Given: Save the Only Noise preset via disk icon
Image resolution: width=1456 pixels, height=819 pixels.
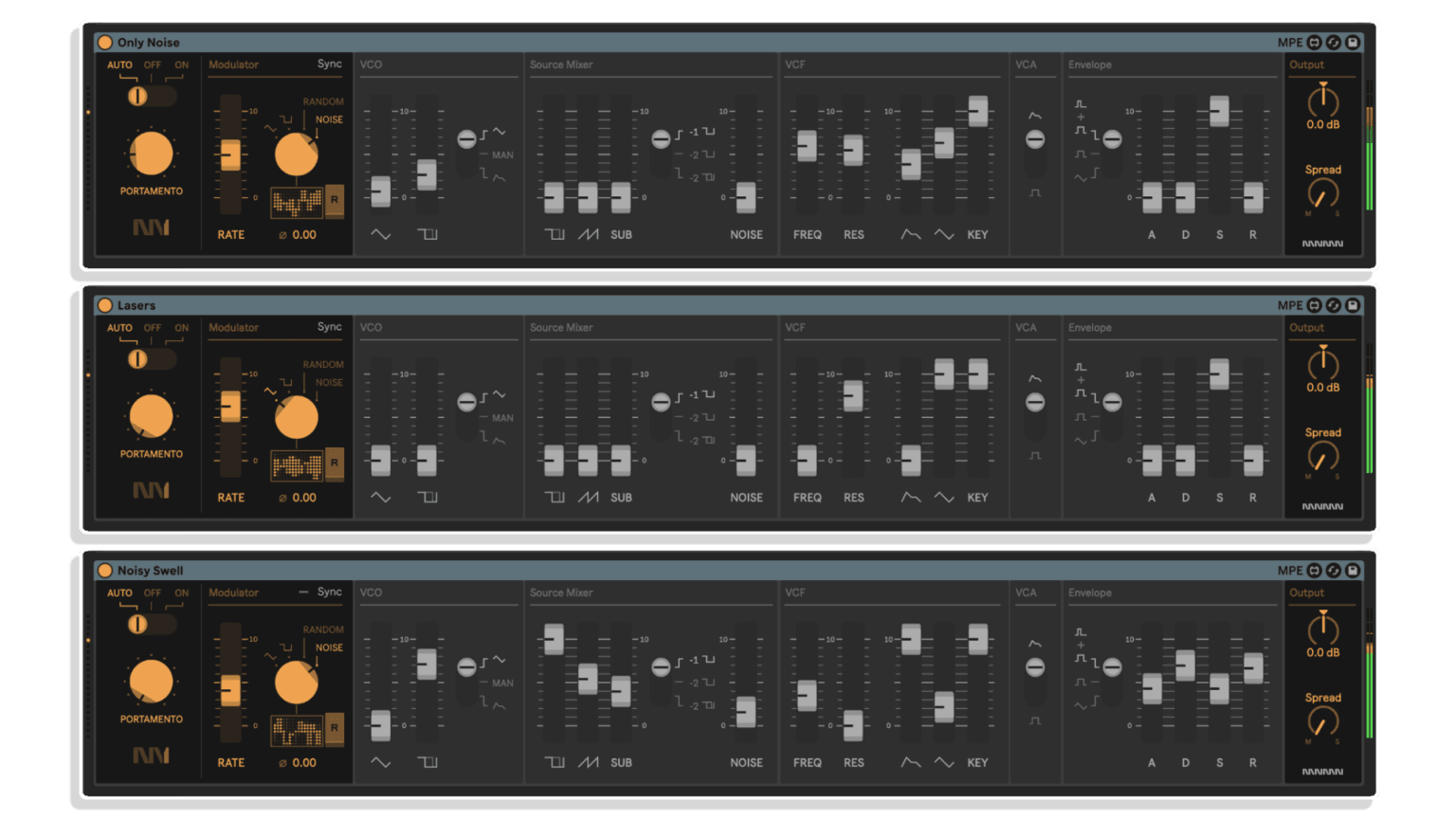Looking at the screenshot, I should (1353, 43).
